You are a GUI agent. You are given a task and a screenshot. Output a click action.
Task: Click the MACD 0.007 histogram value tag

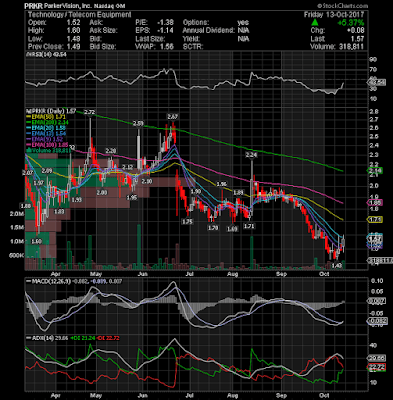pyautogui.click(x=376, y=301)
